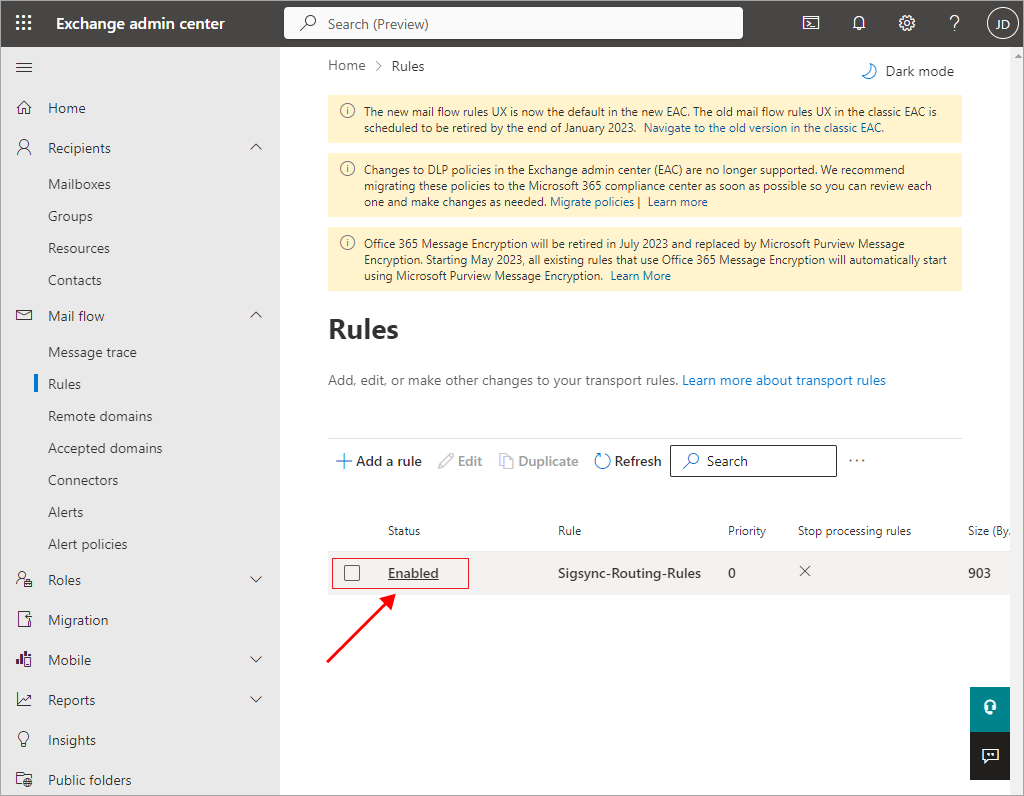
Task: Click the Recipients person icon
Action: (24, 148)
